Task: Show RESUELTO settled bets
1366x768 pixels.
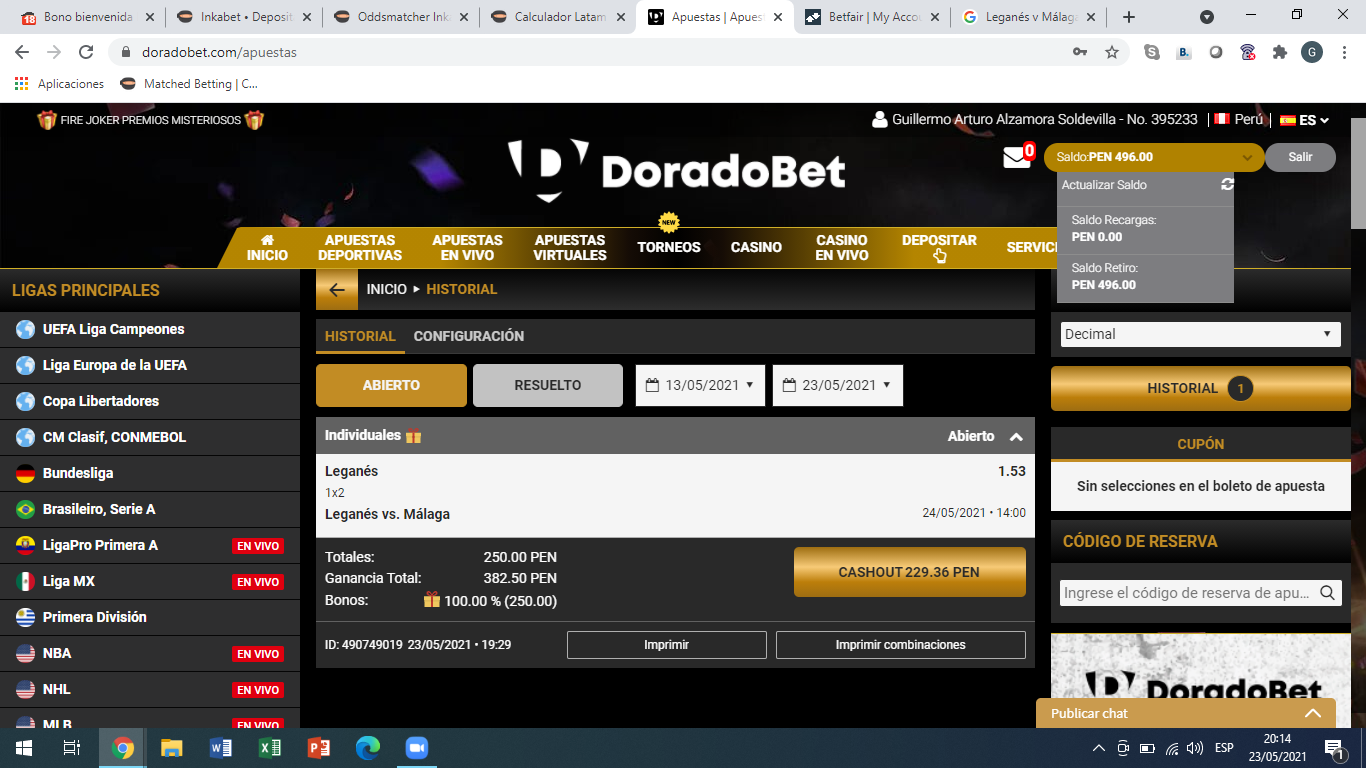Action: pos(548,385)
